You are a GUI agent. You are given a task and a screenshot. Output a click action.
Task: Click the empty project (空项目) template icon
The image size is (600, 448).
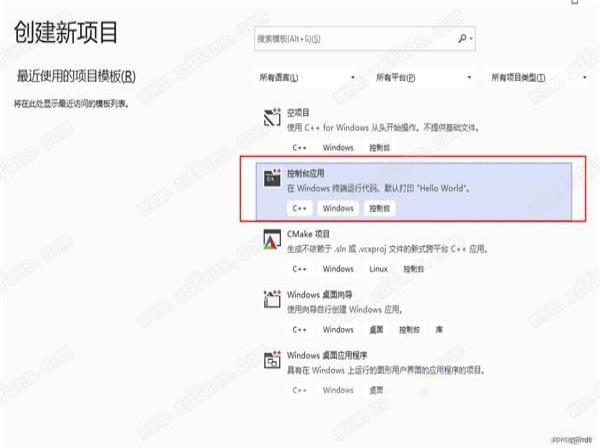coord(272,117)
